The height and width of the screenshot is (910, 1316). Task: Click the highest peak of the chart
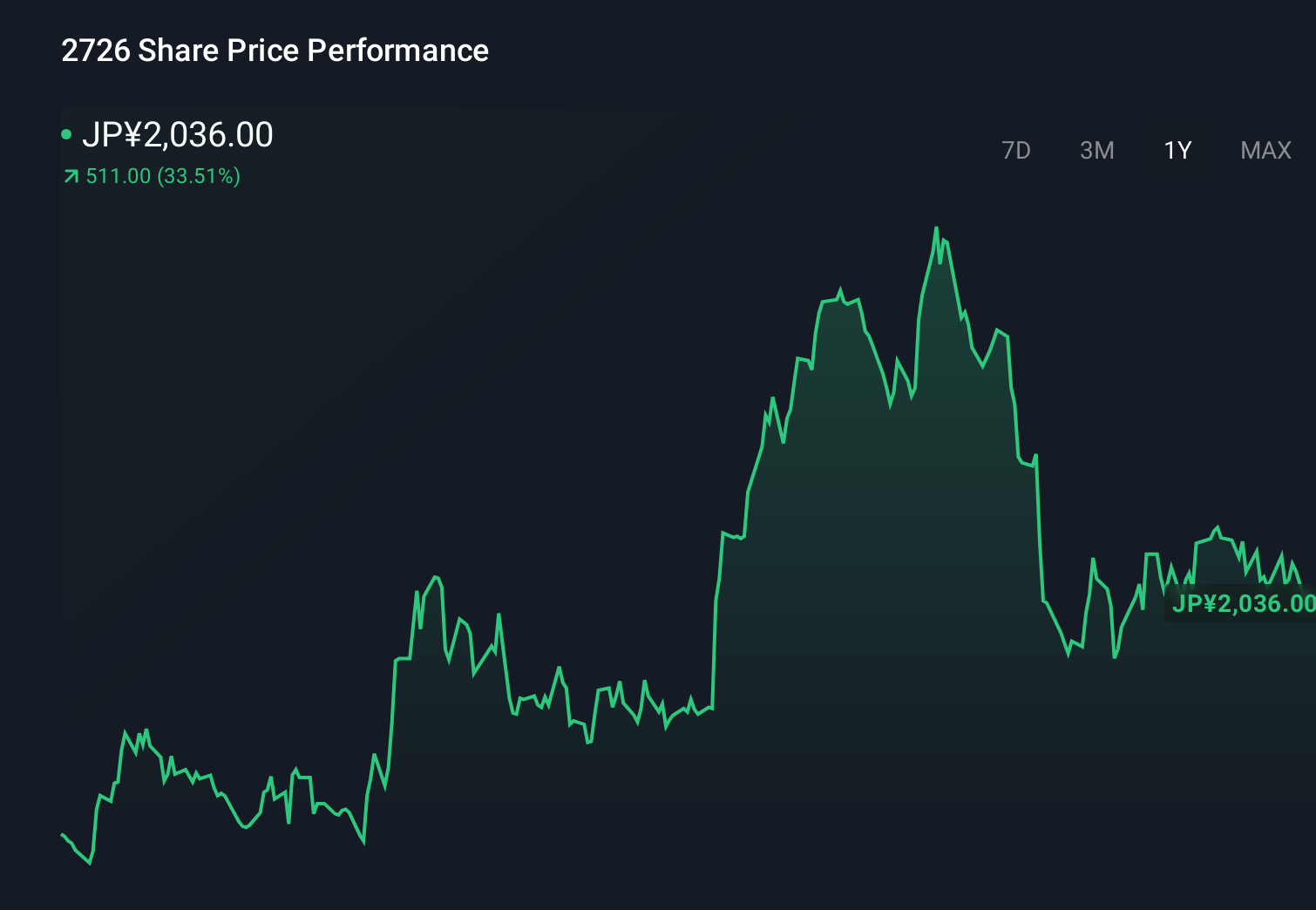[x=938, y=228]
